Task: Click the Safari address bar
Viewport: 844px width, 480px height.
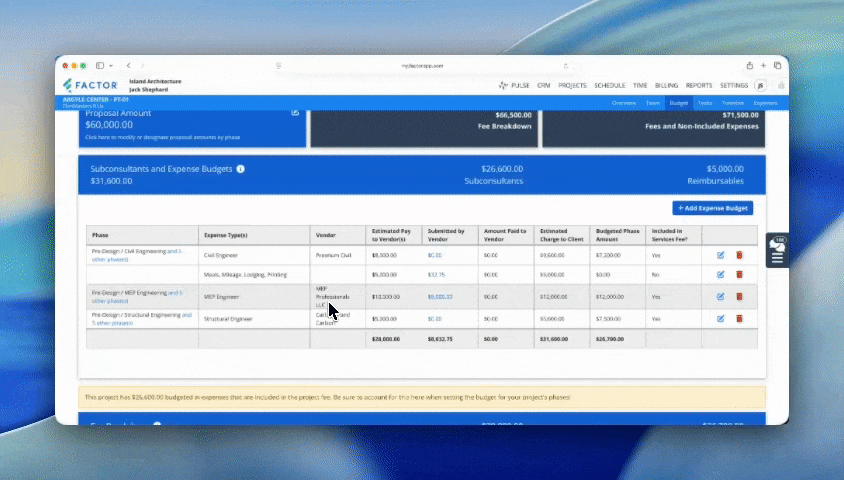Action: pos(422,66)
